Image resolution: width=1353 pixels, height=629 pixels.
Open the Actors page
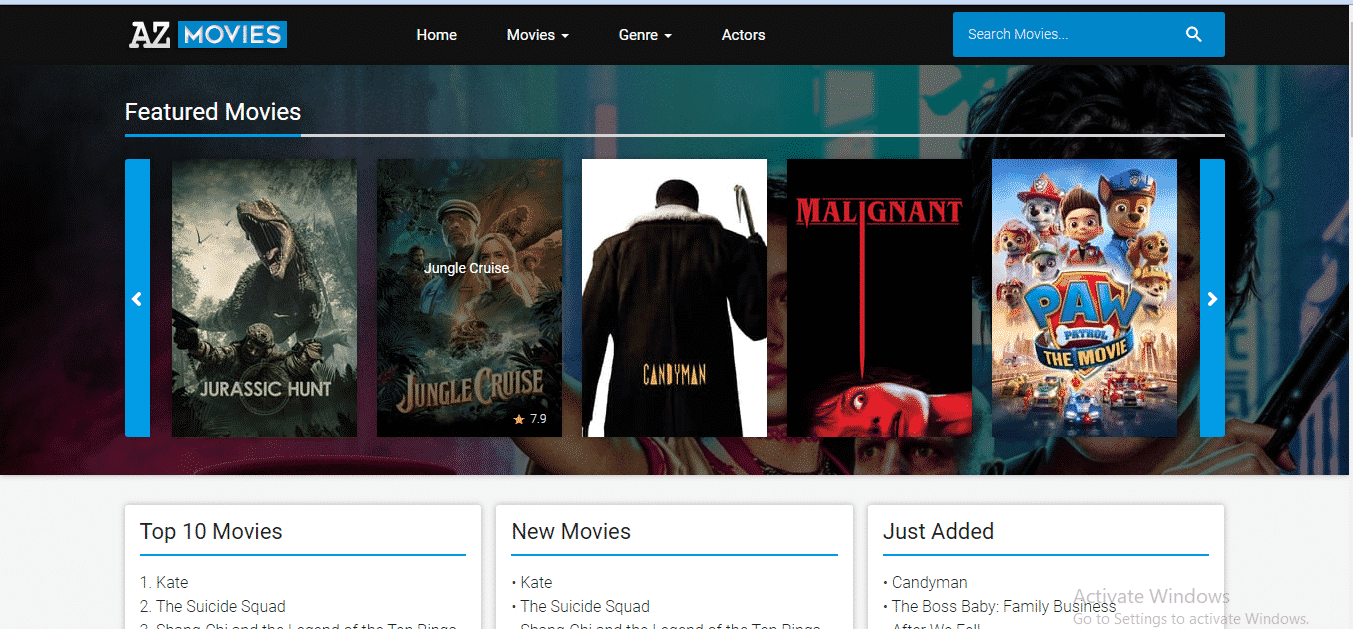point(743,35)
